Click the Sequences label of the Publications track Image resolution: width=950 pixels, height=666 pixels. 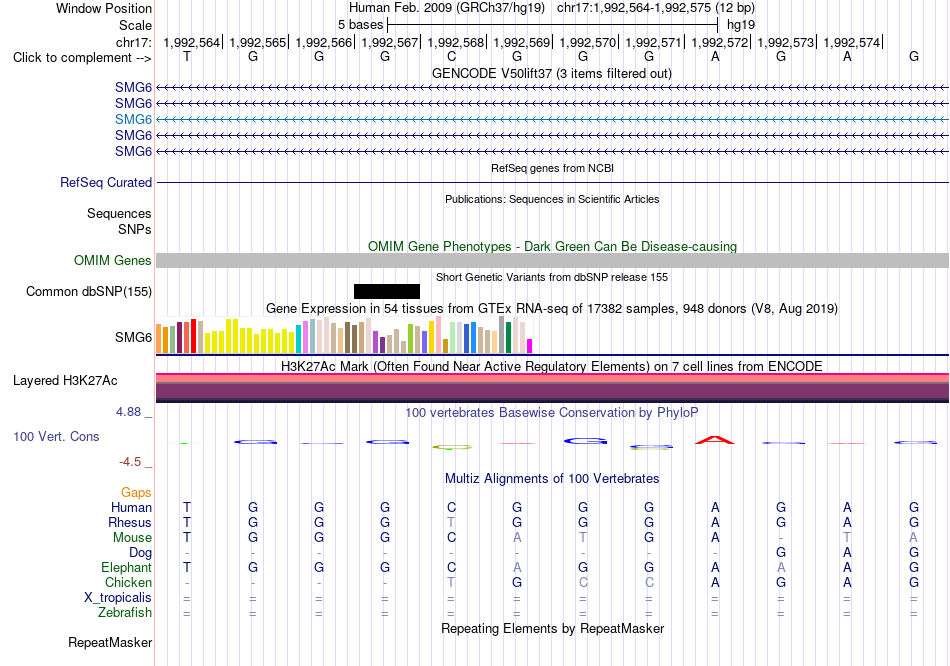(119, 213)
